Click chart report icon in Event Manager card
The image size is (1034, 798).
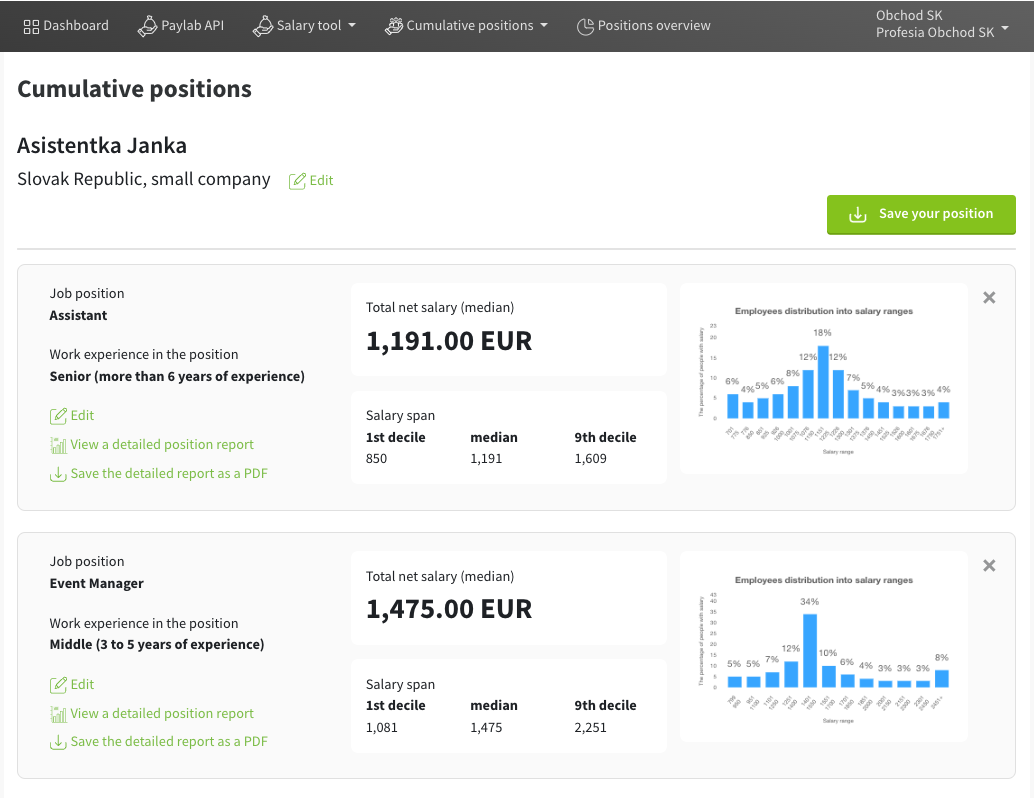(58, 714)
